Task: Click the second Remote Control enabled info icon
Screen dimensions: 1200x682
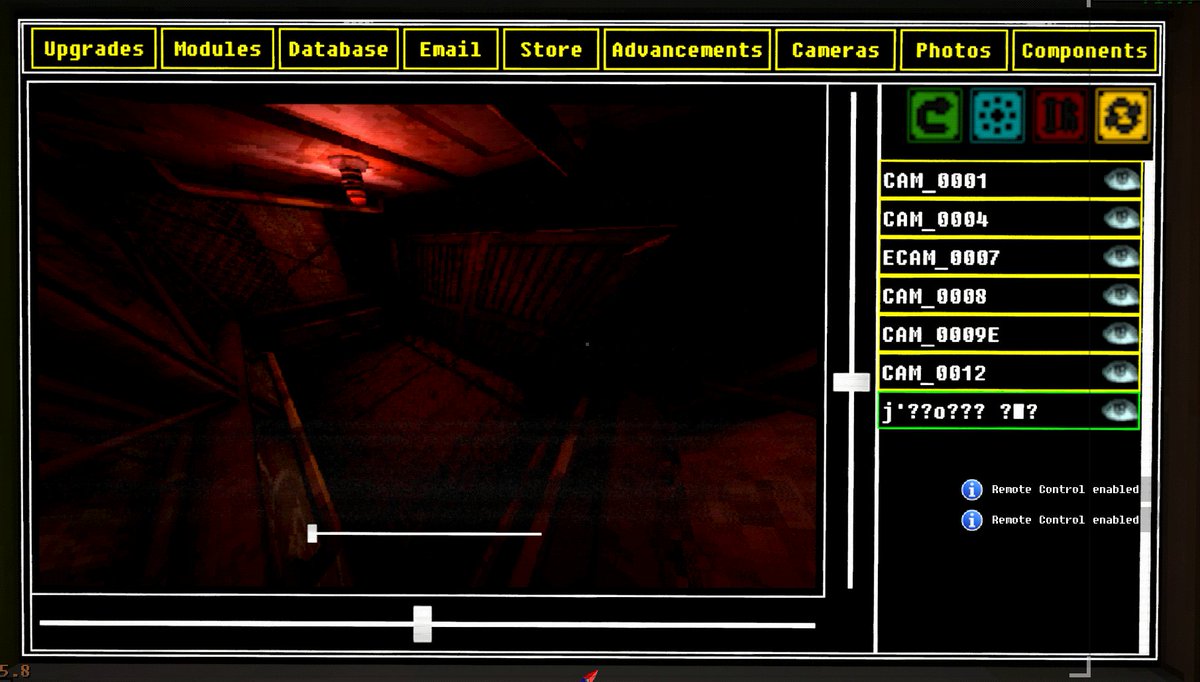Action: [x=971, y=520]
